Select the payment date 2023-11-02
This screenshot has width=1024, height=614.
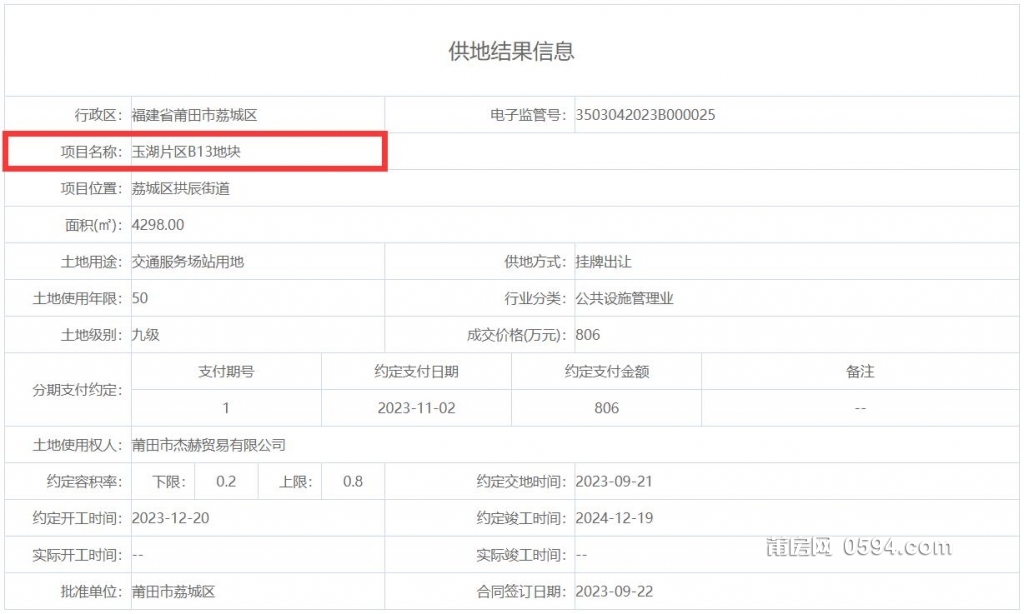(417, 408)
